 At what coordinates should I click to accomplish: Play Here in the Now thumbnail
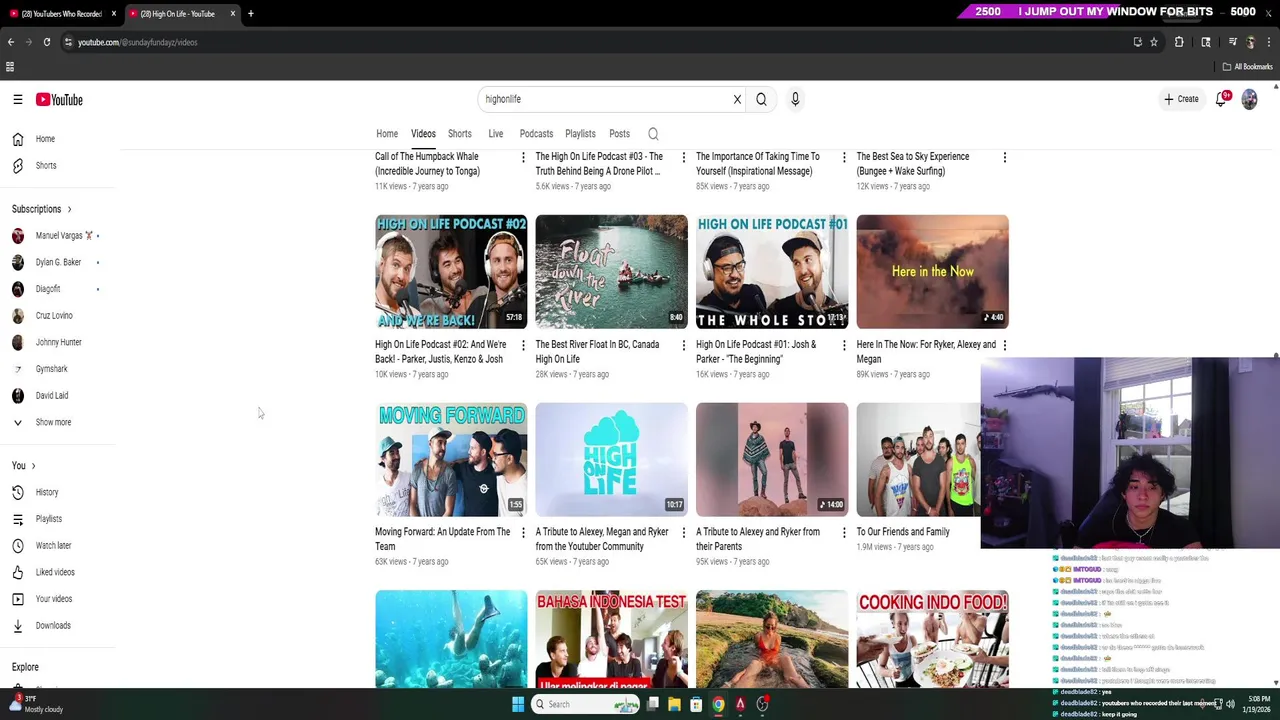pos(932,272)
